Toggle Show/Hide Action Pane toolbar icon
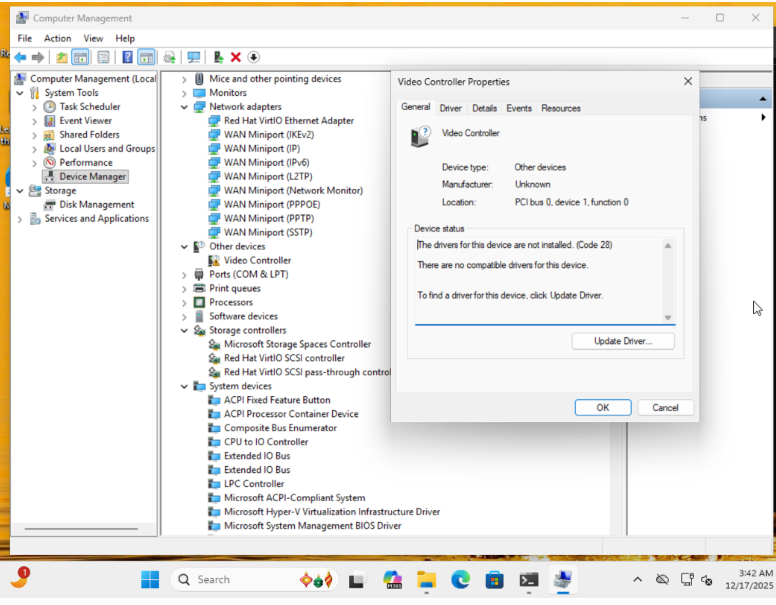This screenshot has width=776, height=605. (146, 57)
